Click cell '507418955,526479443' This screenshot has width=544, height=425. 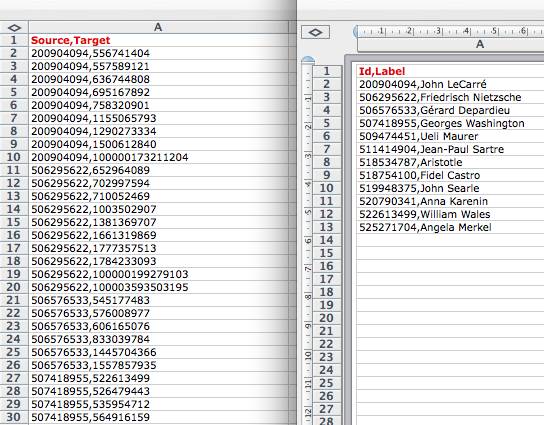pos(158,391)
